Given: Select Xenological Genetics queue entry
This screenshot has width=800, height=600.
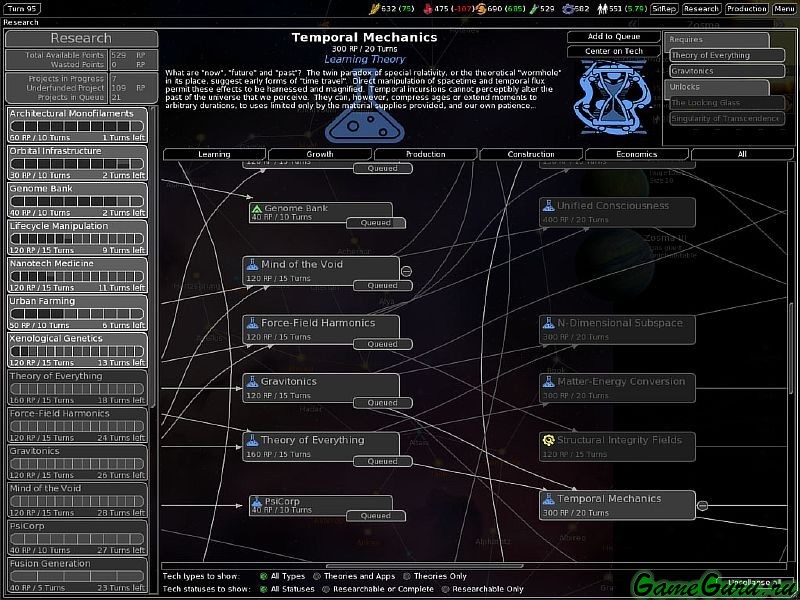Looking at the screenshot, I should 78,350.
